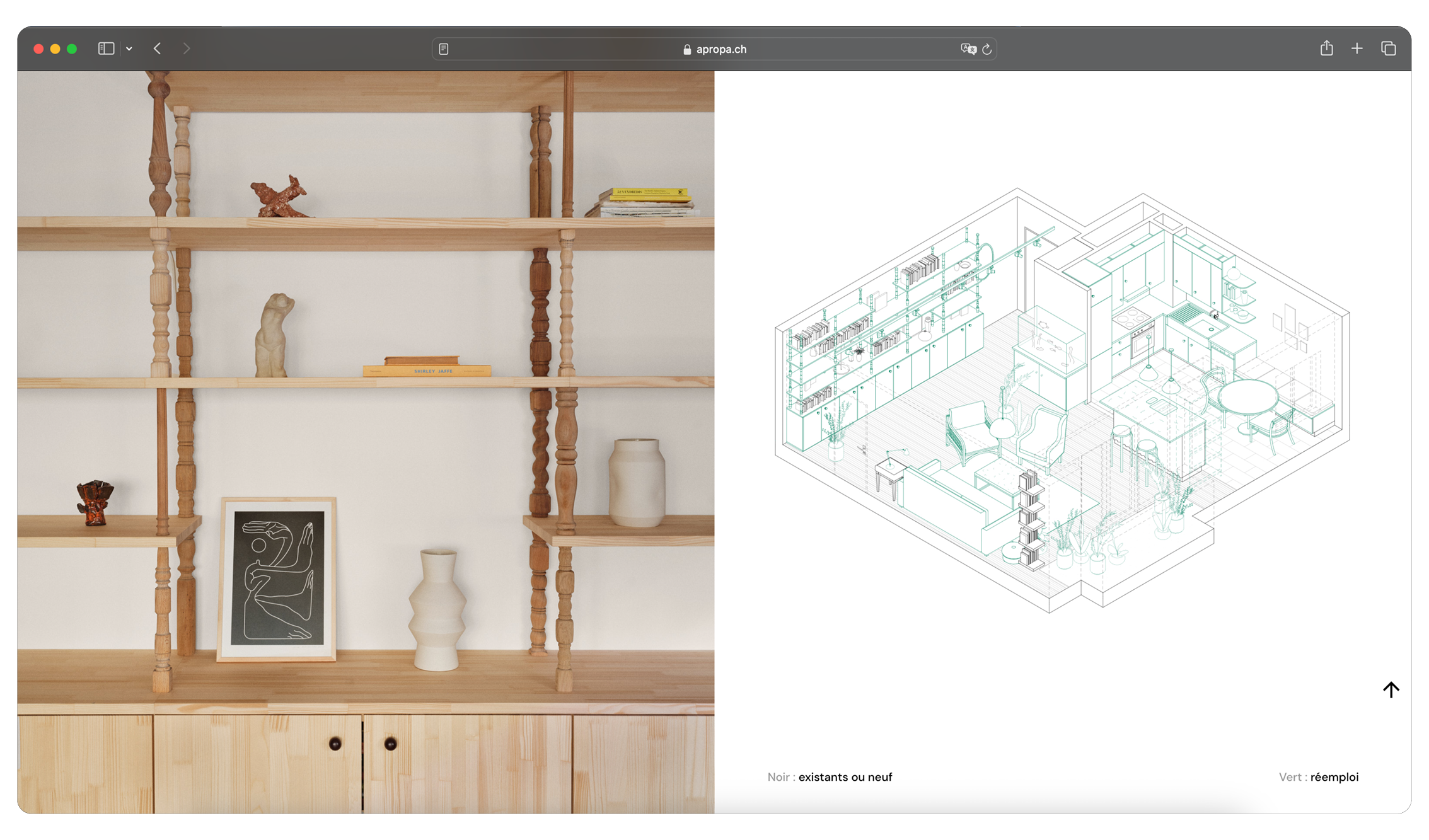Screen dimensions: 1429x840
Task: Click the scroll-to-top arrow
Action: 1391,689
